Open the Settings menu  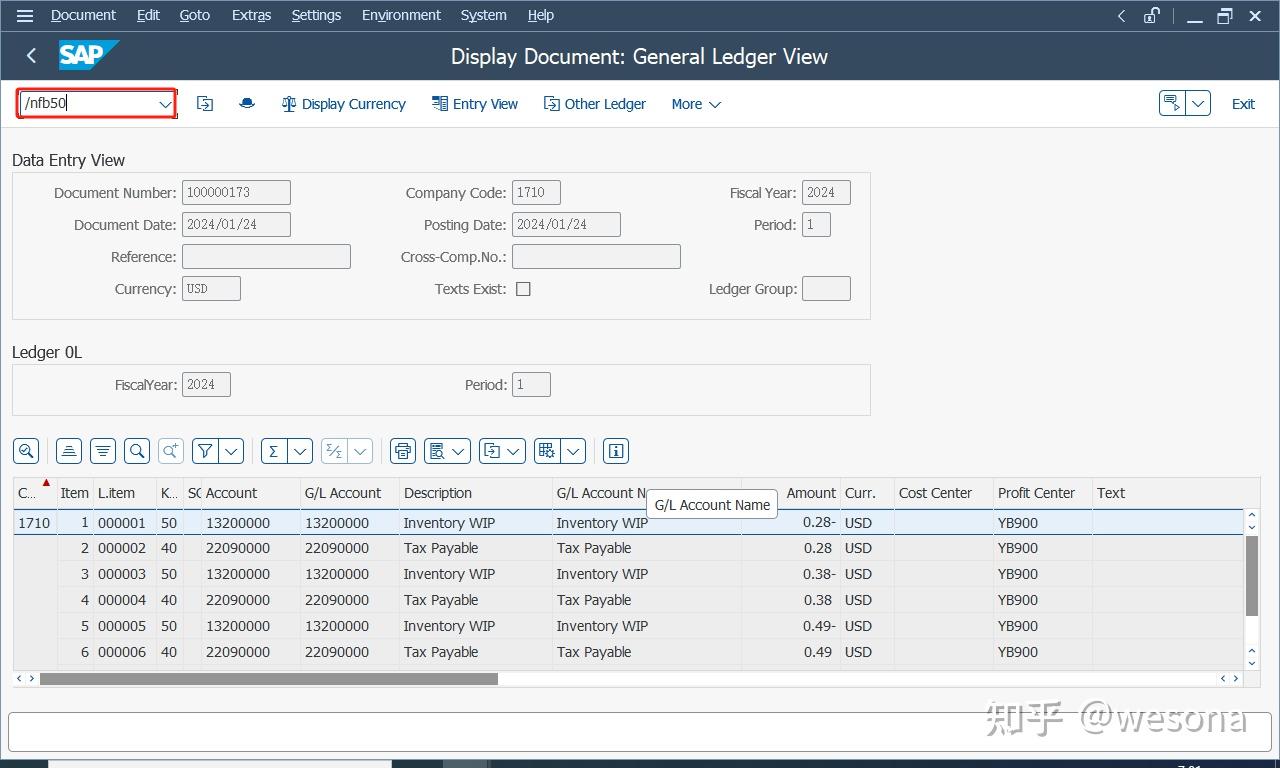coord(316,15)
